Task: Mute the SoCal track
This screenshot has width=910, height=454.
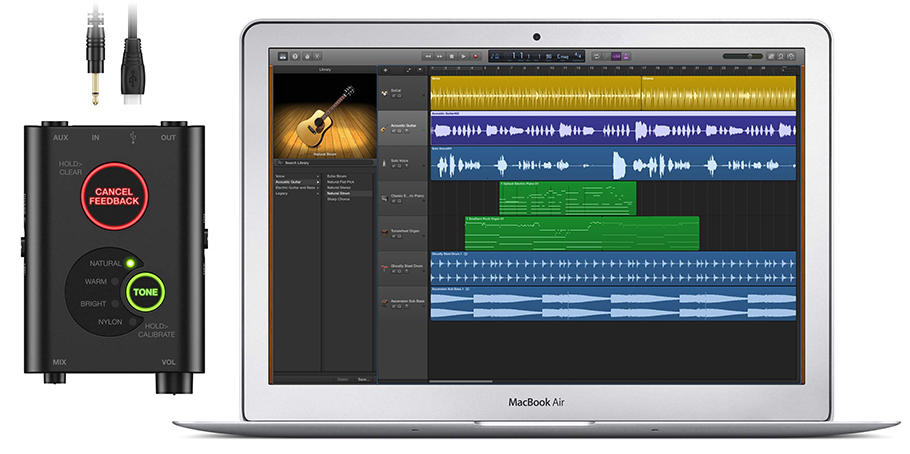Action: click(x=393, y=96)
